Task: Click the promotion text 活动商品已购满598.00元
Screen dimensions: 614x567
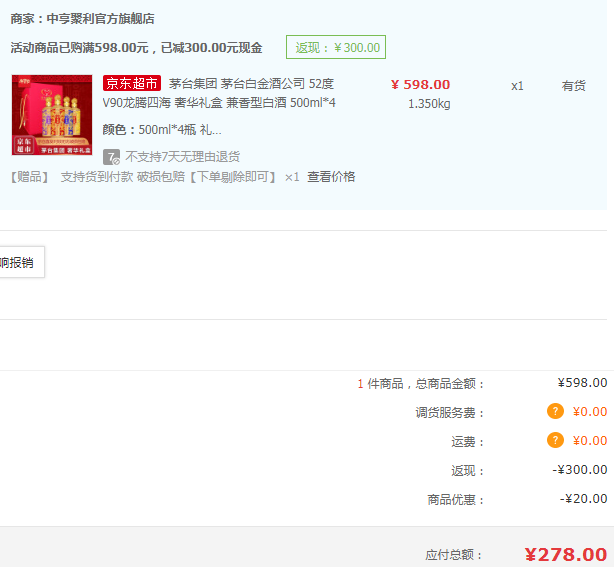Action: (79, 48)
